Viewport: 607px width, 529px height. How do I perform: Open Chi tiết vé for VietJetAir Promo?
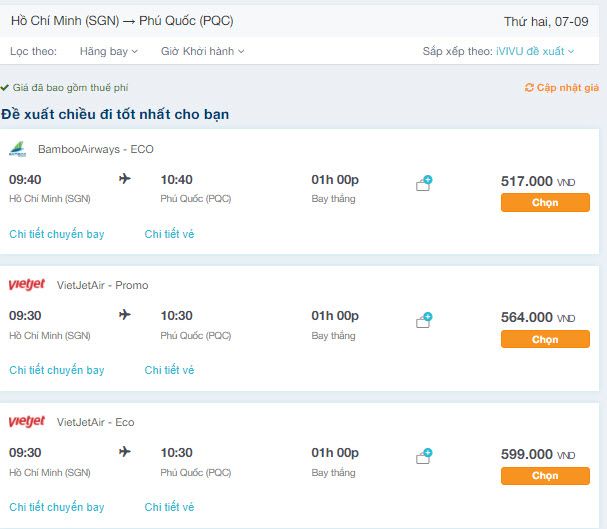tap(169, 370)
